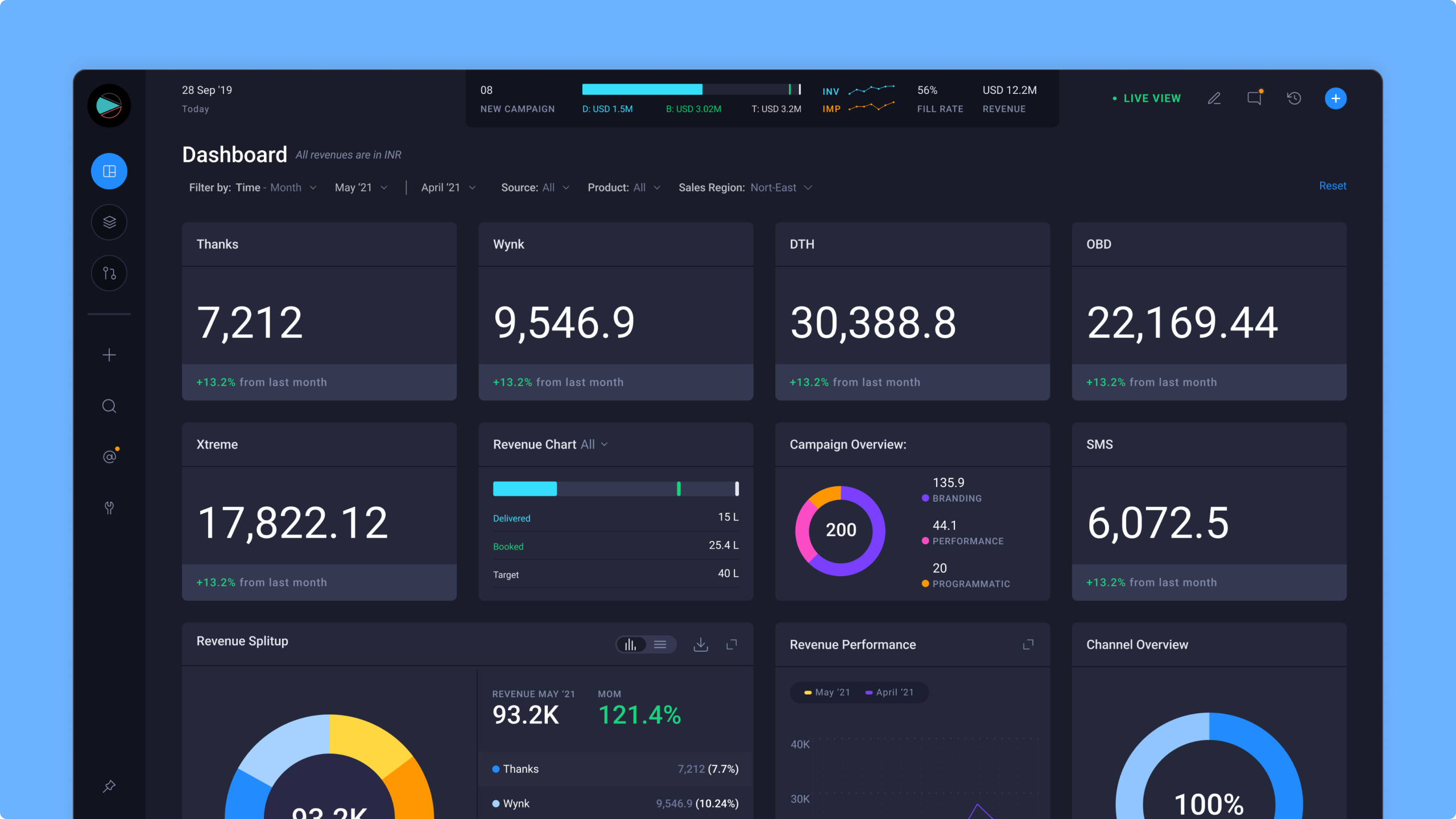Screen dimensions: 1456x819
Task: Click the SMS revenue card
Action: pyautogui.click(x=1209, y=511)
